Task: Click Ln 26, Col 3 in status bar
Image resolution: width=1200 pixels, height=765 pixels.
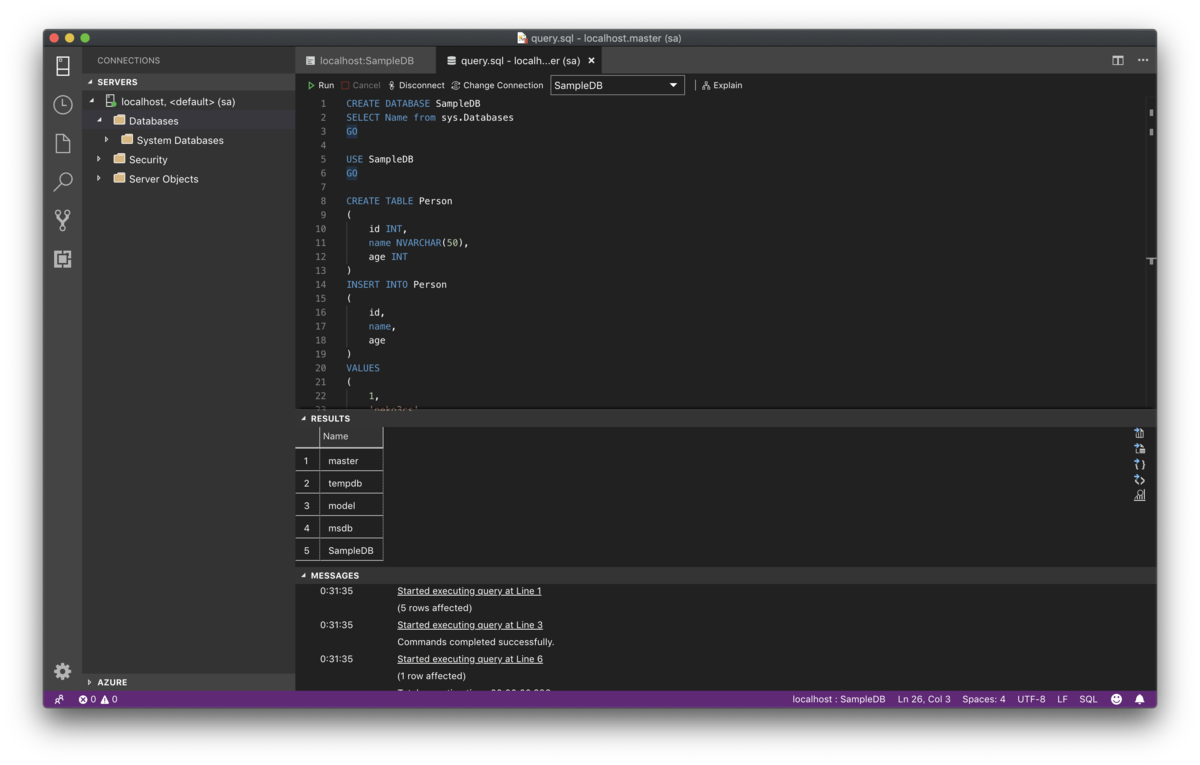Action: point(924,699)
